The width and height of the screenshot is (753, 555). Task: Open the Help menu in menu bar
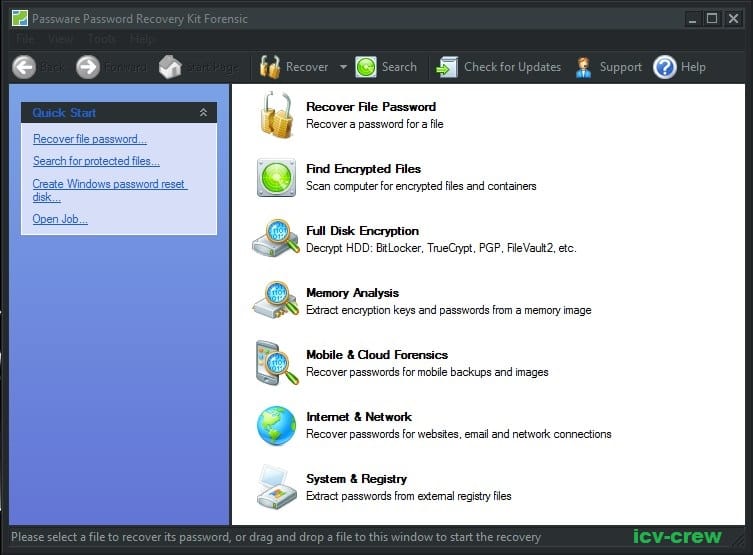click(x=141, y=39)
